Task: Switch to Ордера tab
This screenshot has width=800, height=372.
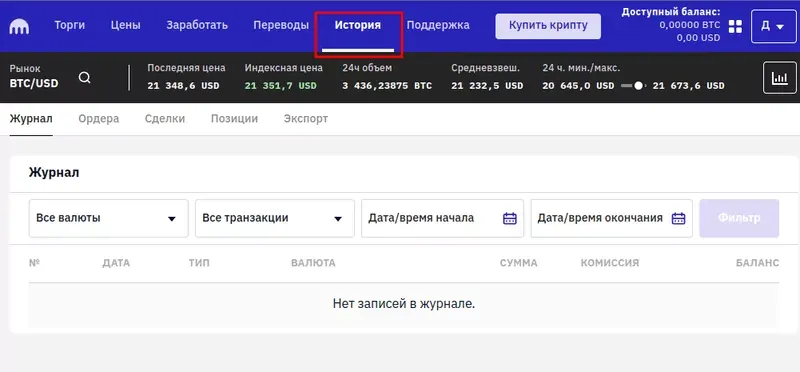Action: point(98,119)
